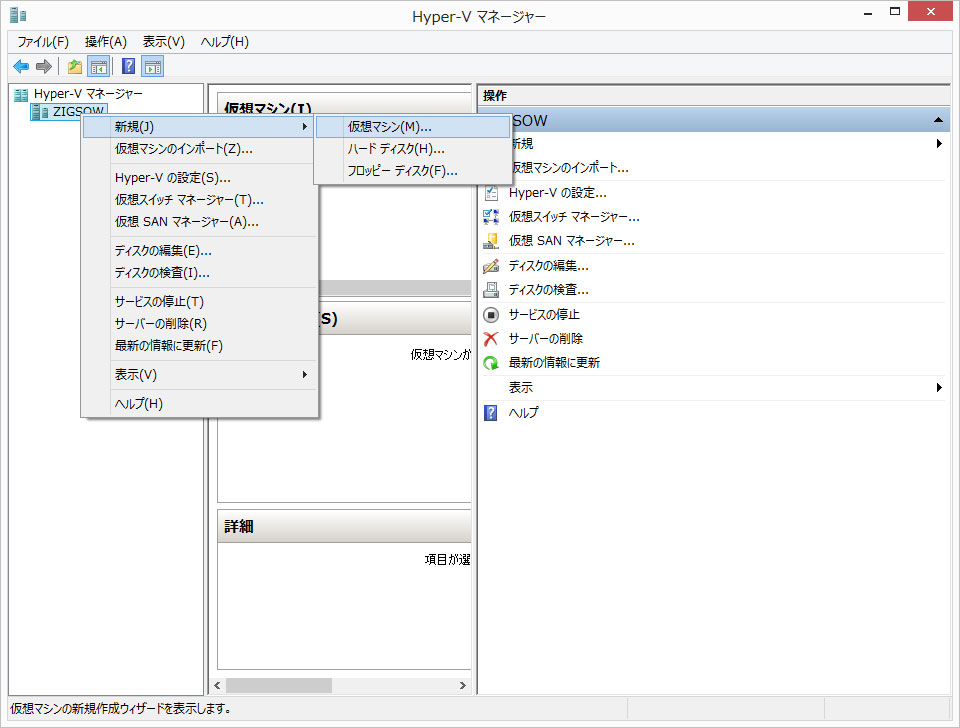Click the Hyper-V Manager tree root icon
This screenshot has height=728, width=960.
[21, 95]
